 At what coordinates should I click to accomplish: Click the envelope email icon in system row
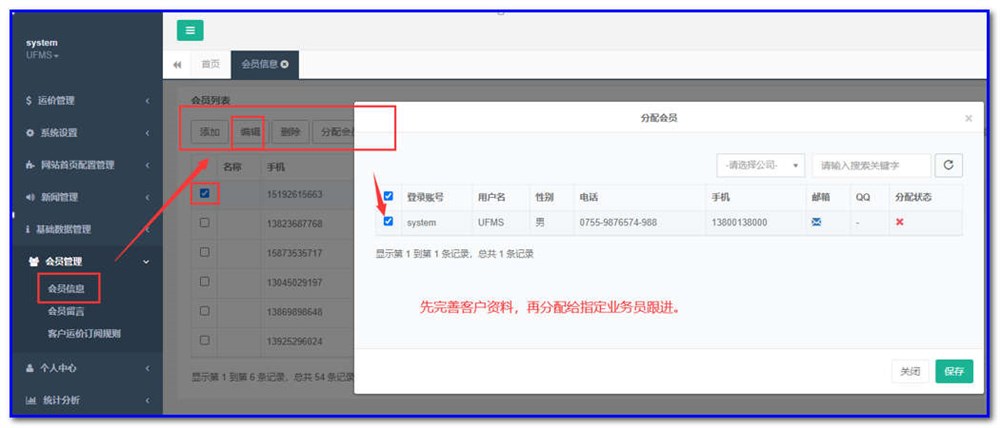pos(816,223)
